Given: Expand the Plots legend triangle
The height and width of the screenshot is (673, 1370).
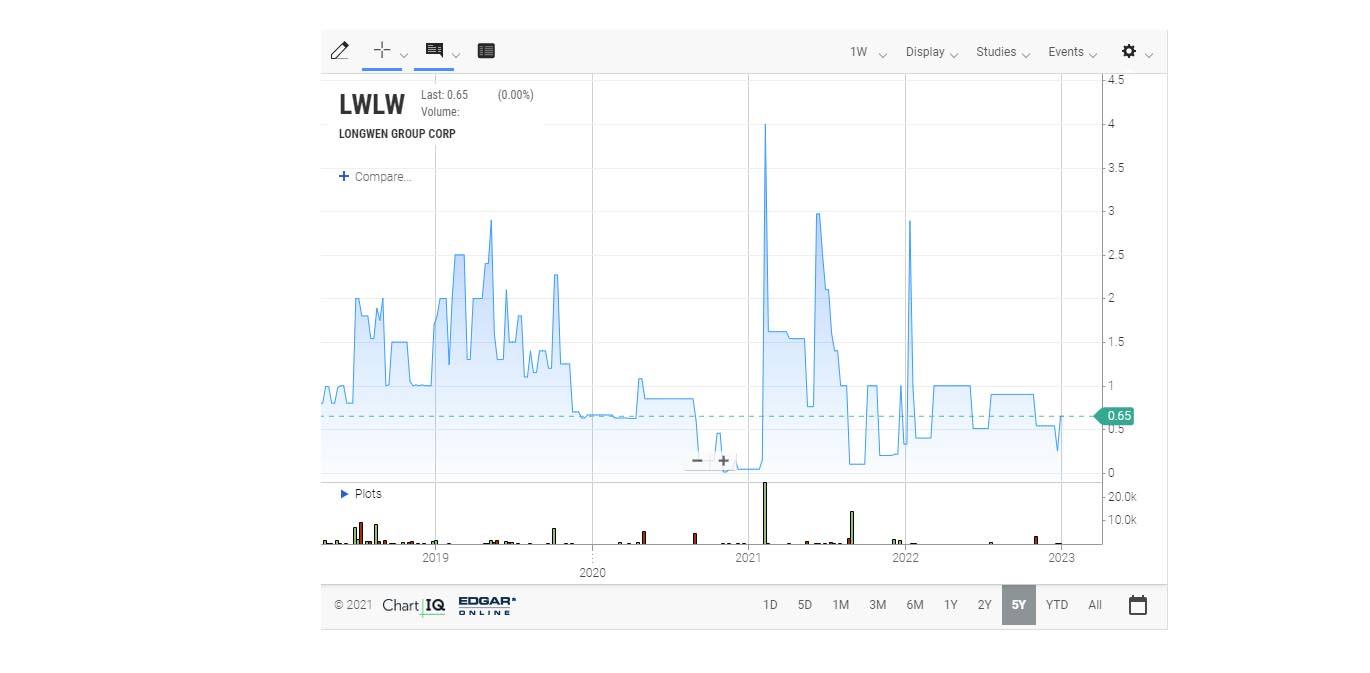Looking at the screenshot, I should (344, 494).
